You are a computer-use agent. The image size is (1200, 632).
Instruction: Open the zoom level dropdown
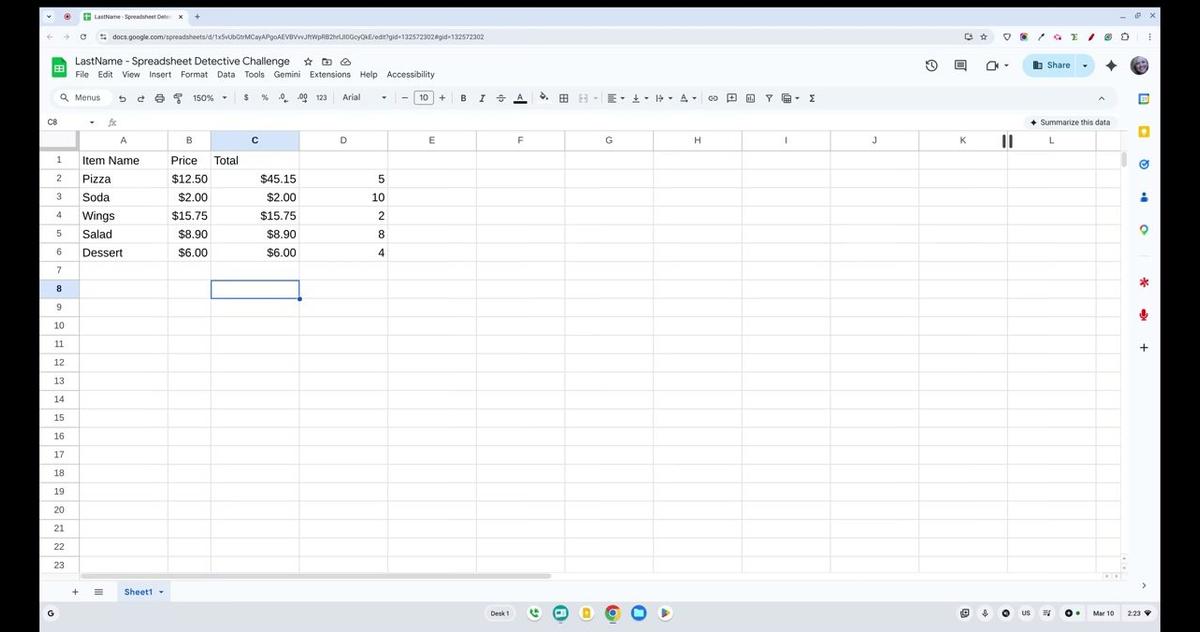coord(207,97)
